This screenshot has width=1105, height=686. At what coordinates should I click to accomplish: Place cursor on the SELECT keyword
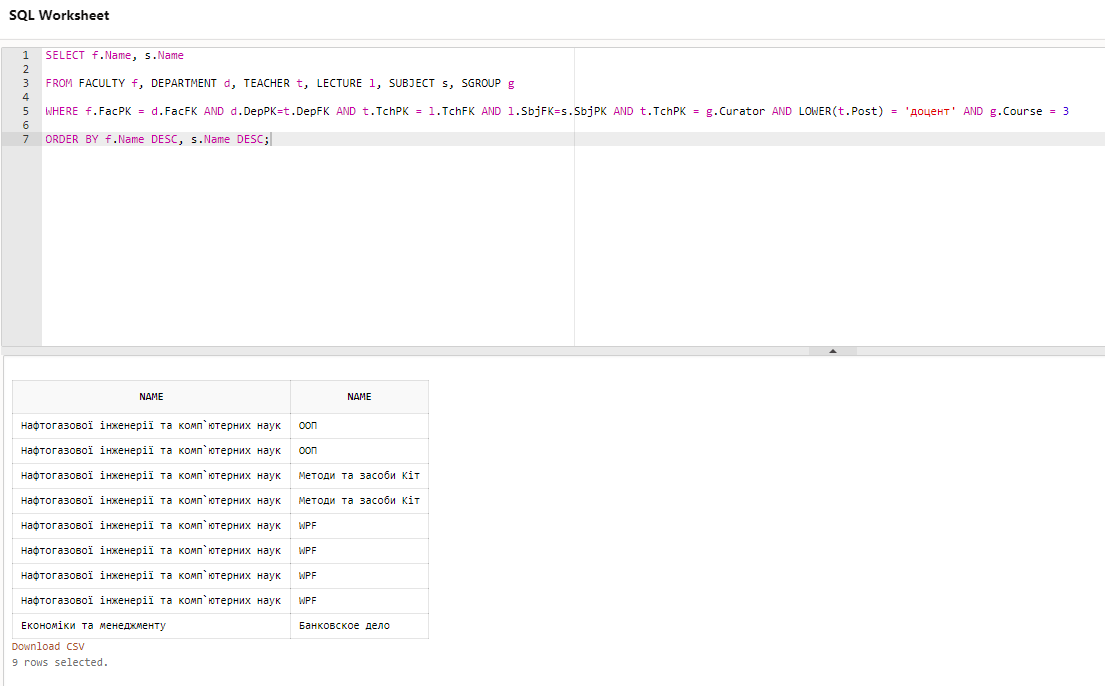(x=65, y=56)
